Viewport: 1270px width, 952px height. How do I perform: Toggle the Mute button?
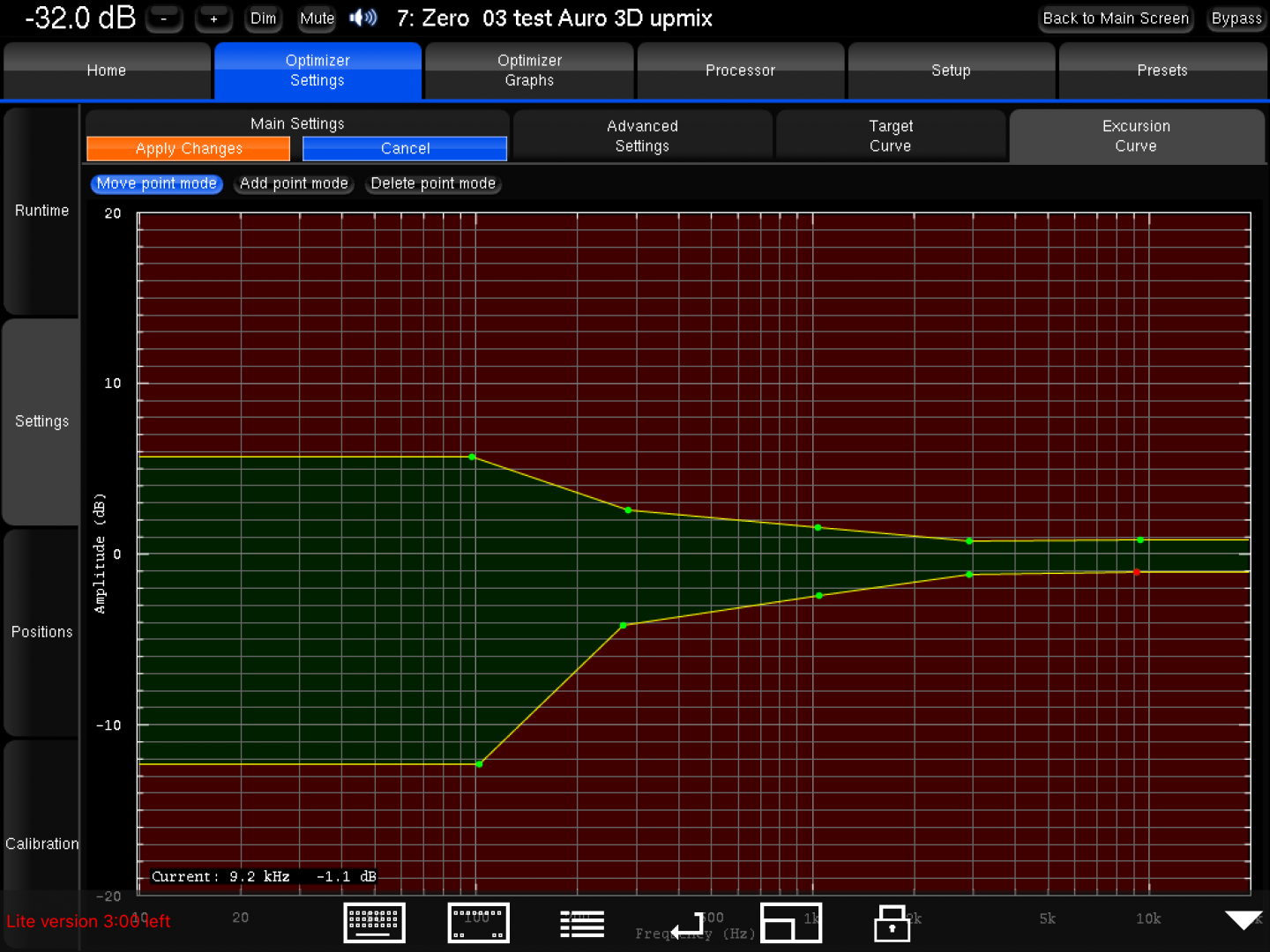pyautogui.click(x=317, y=19)
